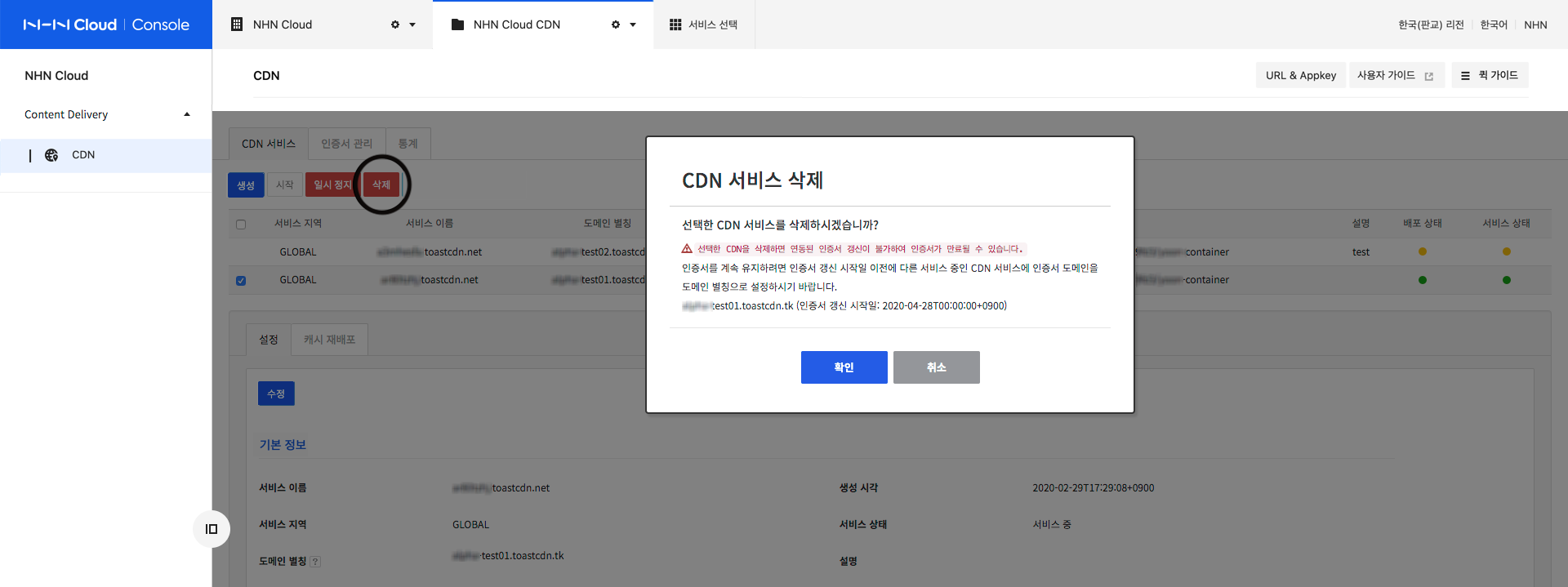The image size is (1568, 587).
Task: Click the red warning triangle icon in dialog
Action: tap(687, 249)
